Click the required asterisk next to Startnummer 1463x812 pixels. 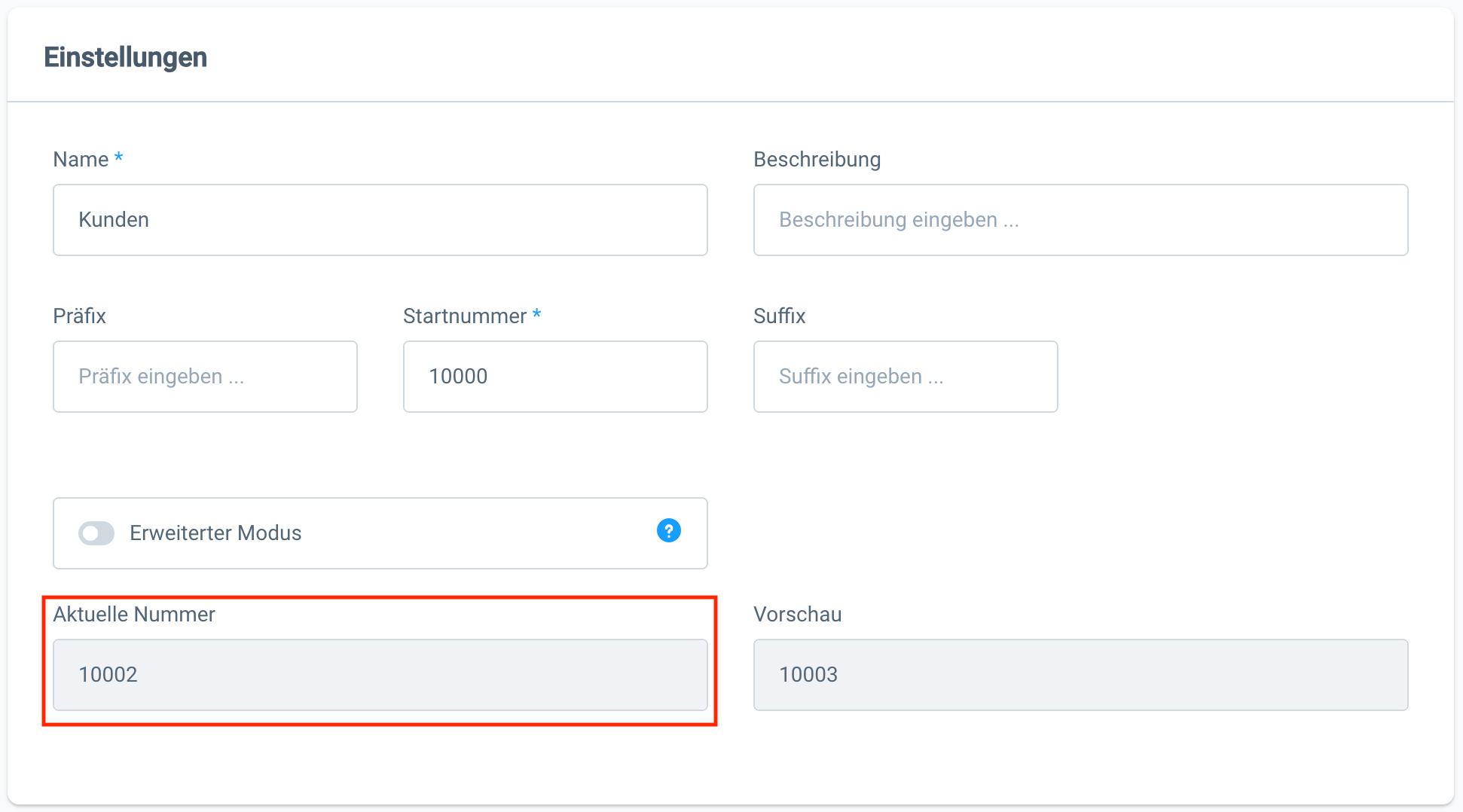[537, 314]
